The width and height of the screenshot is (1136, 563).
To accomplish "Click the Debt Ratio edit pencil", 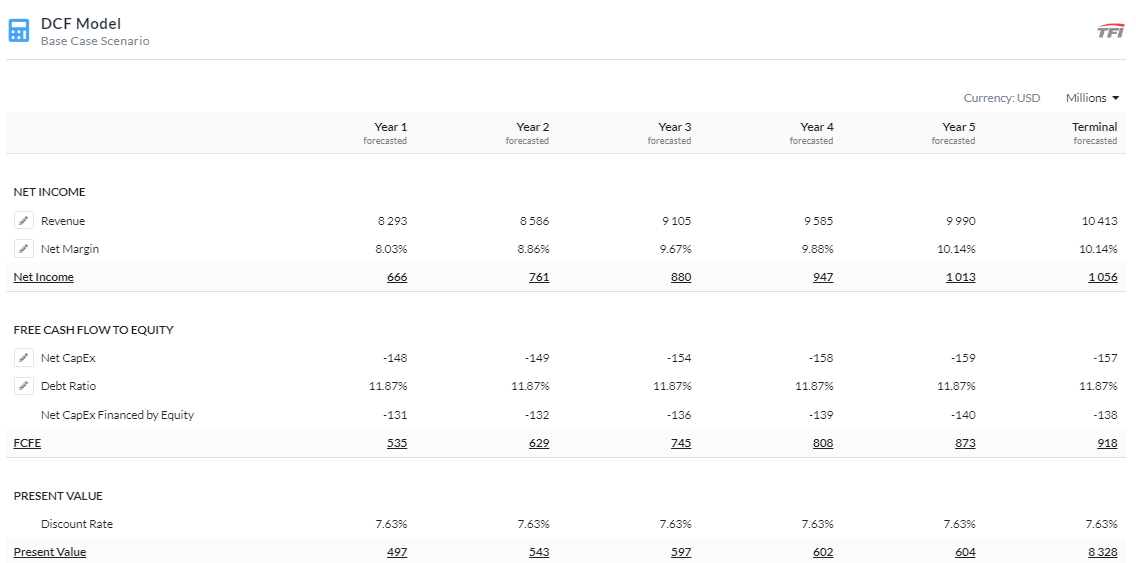I will 24,386.
